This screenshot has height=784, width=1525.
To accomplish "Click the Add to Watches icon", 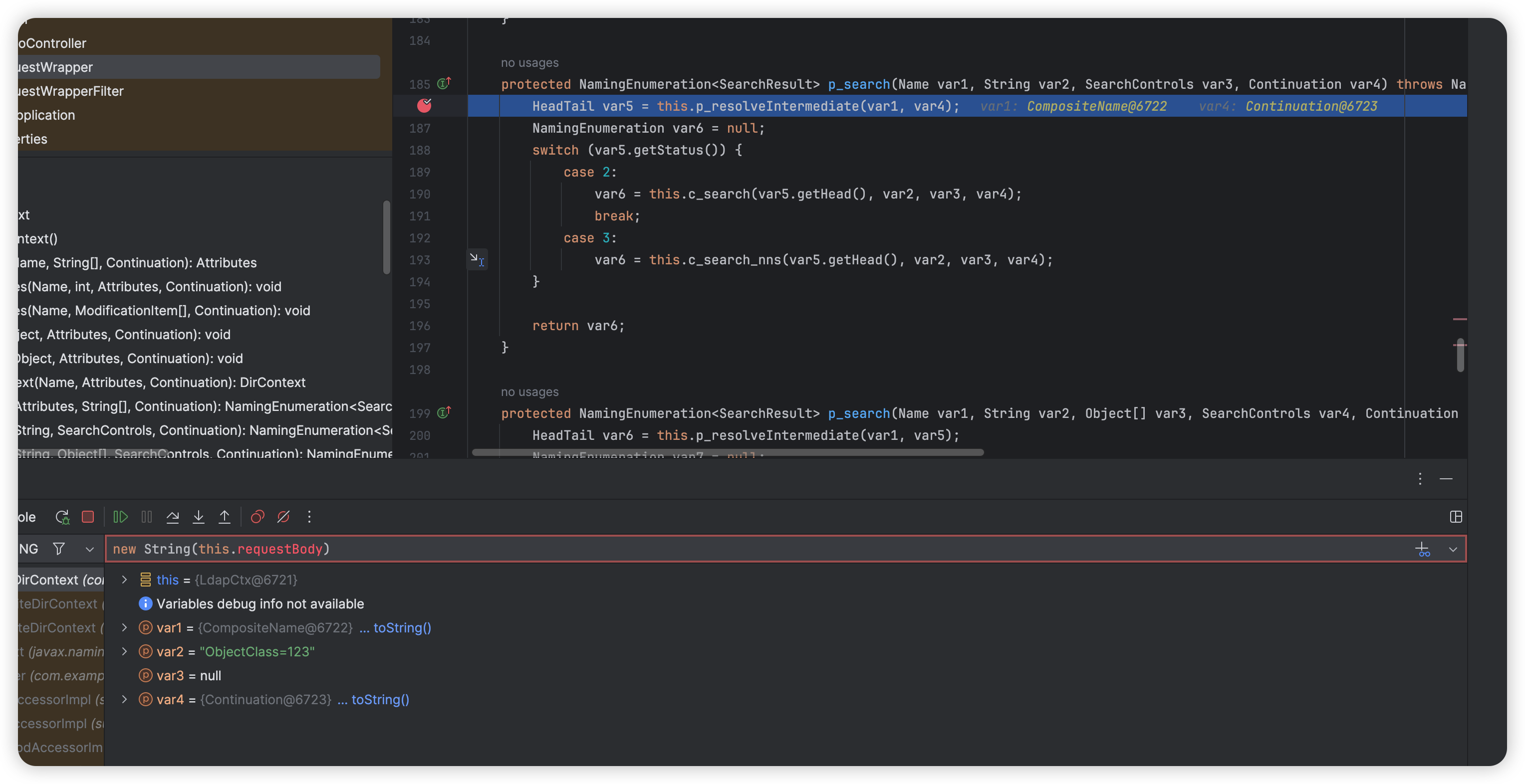I will coord(1423,550).
